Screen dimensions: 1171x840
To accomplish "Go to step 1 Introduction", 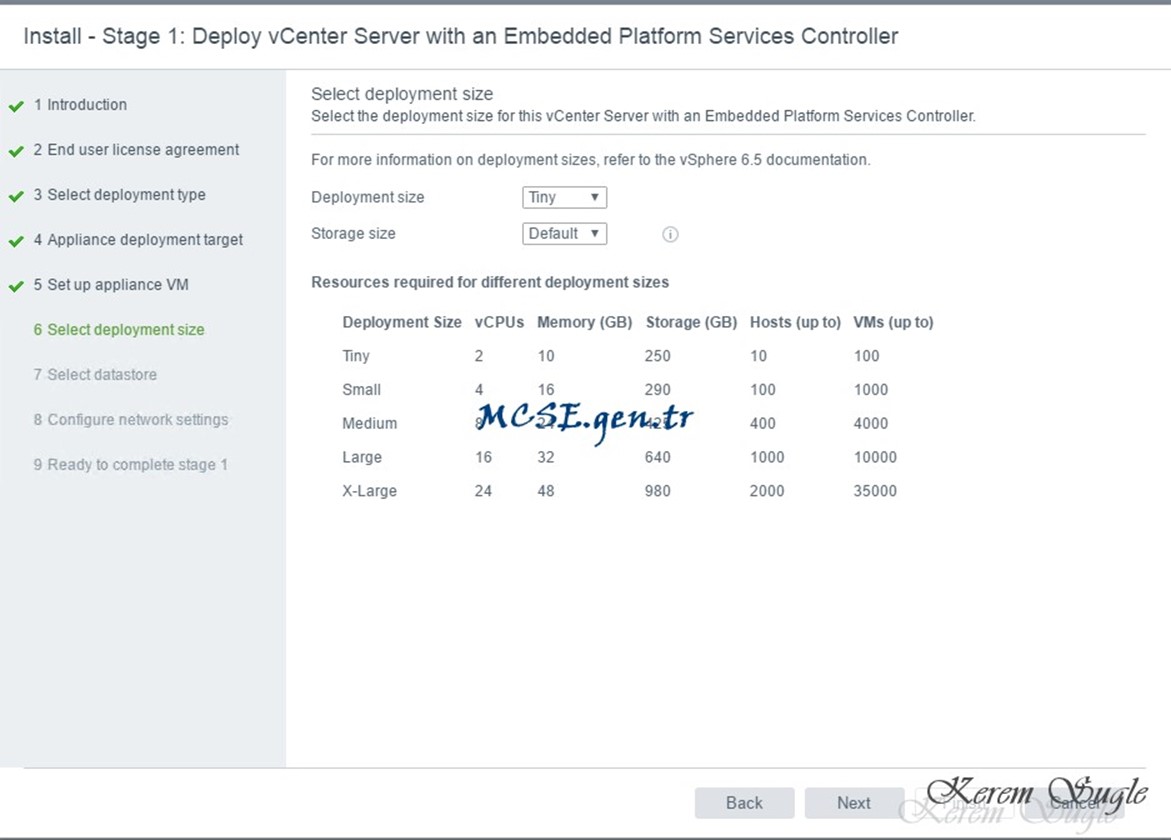I will point(80,105).
